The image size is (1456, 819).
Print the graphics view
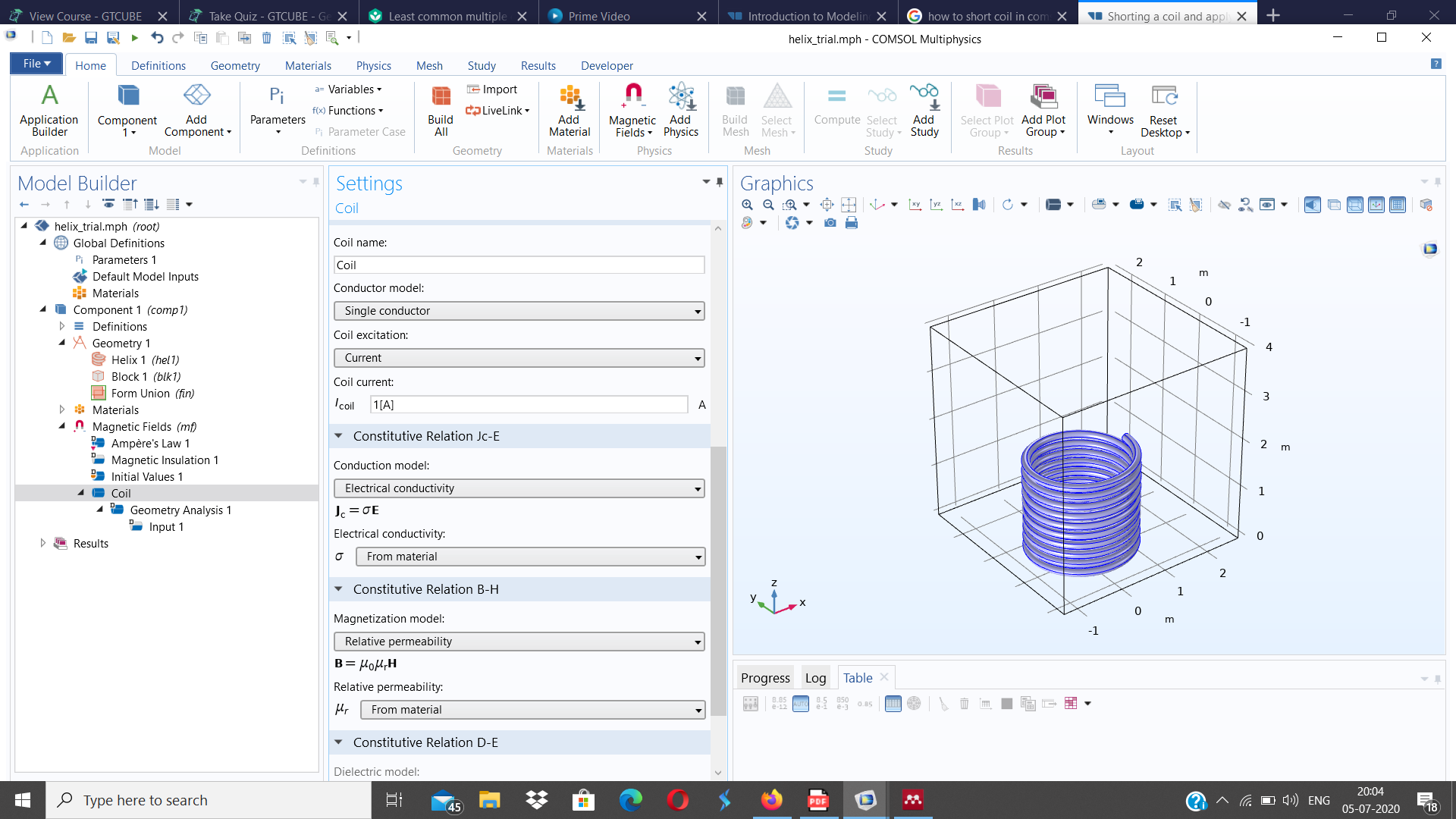tap(852, 223)
